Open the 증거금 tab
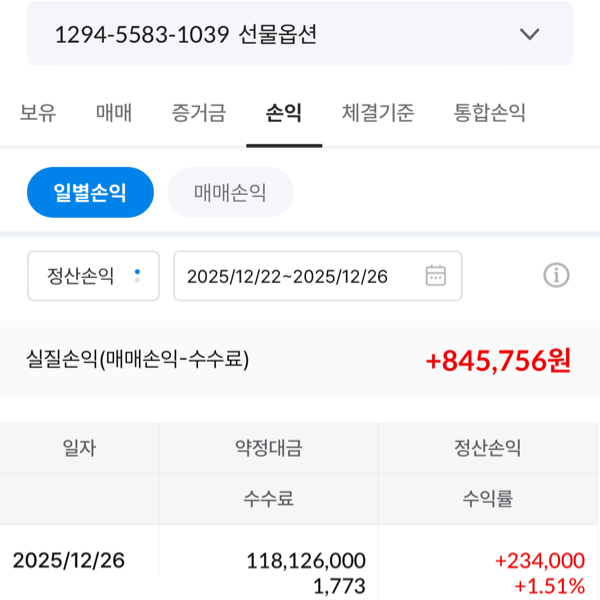Image resolution: width=600 pixels, height=600 pixels. click(x=199, y=113)
